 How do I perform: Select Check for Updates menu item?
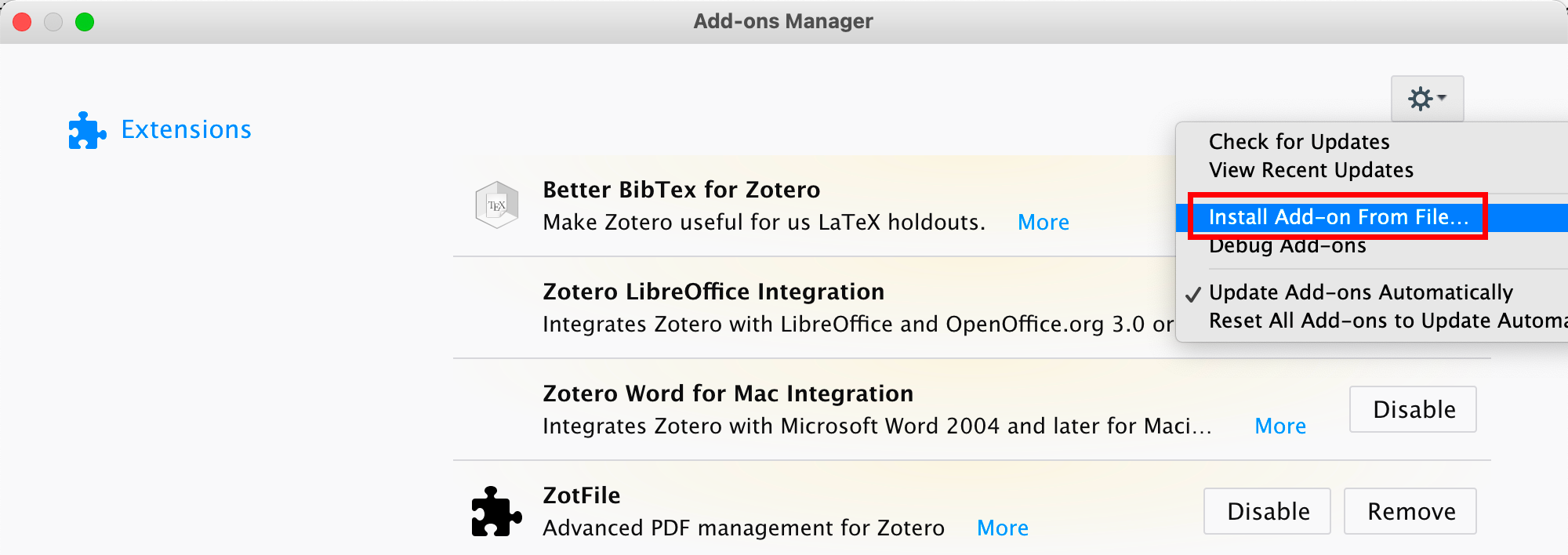(1298, 142)
